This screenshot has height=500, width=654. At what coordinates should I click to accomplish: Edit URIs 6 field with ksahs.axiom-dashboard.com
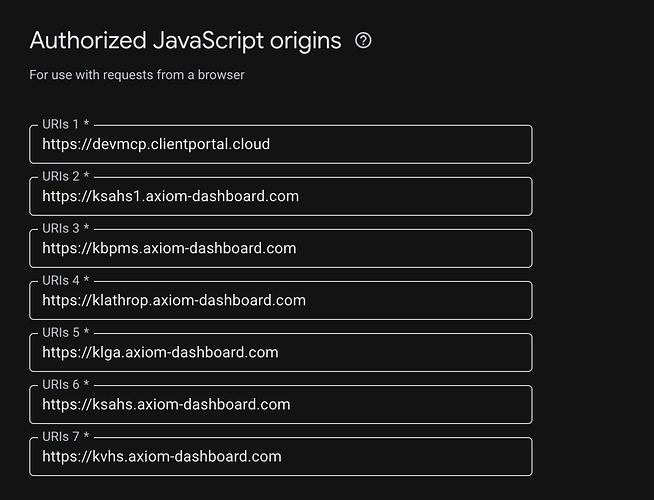(x=281, y=405)
